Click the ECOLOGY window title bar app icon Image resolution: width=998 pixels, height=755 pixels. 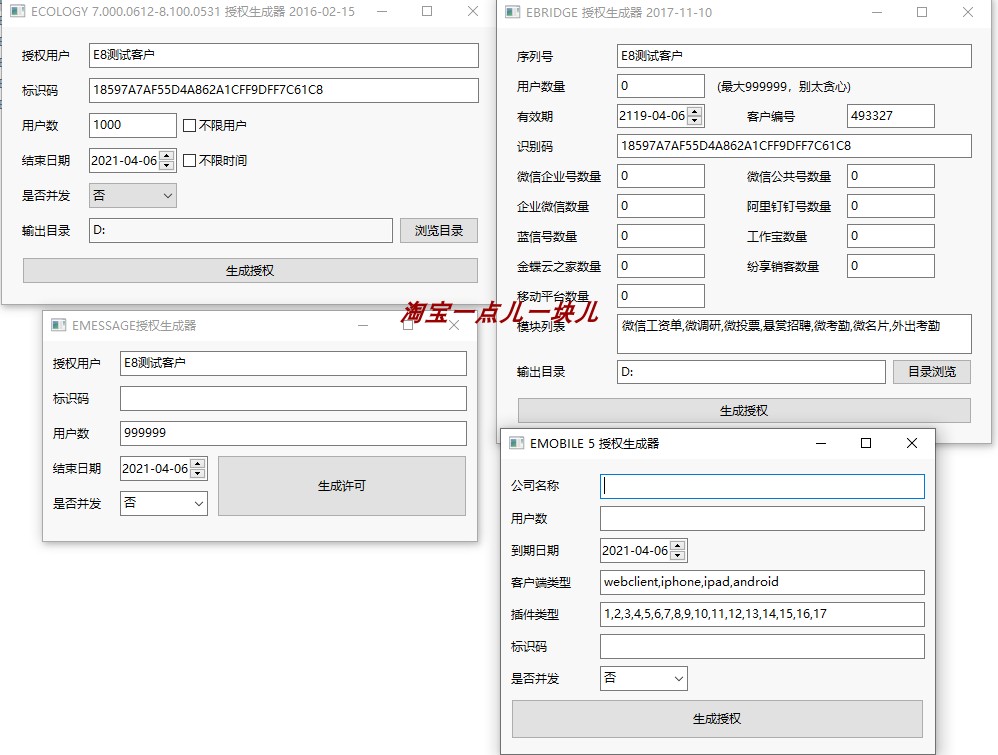point(16,11)
